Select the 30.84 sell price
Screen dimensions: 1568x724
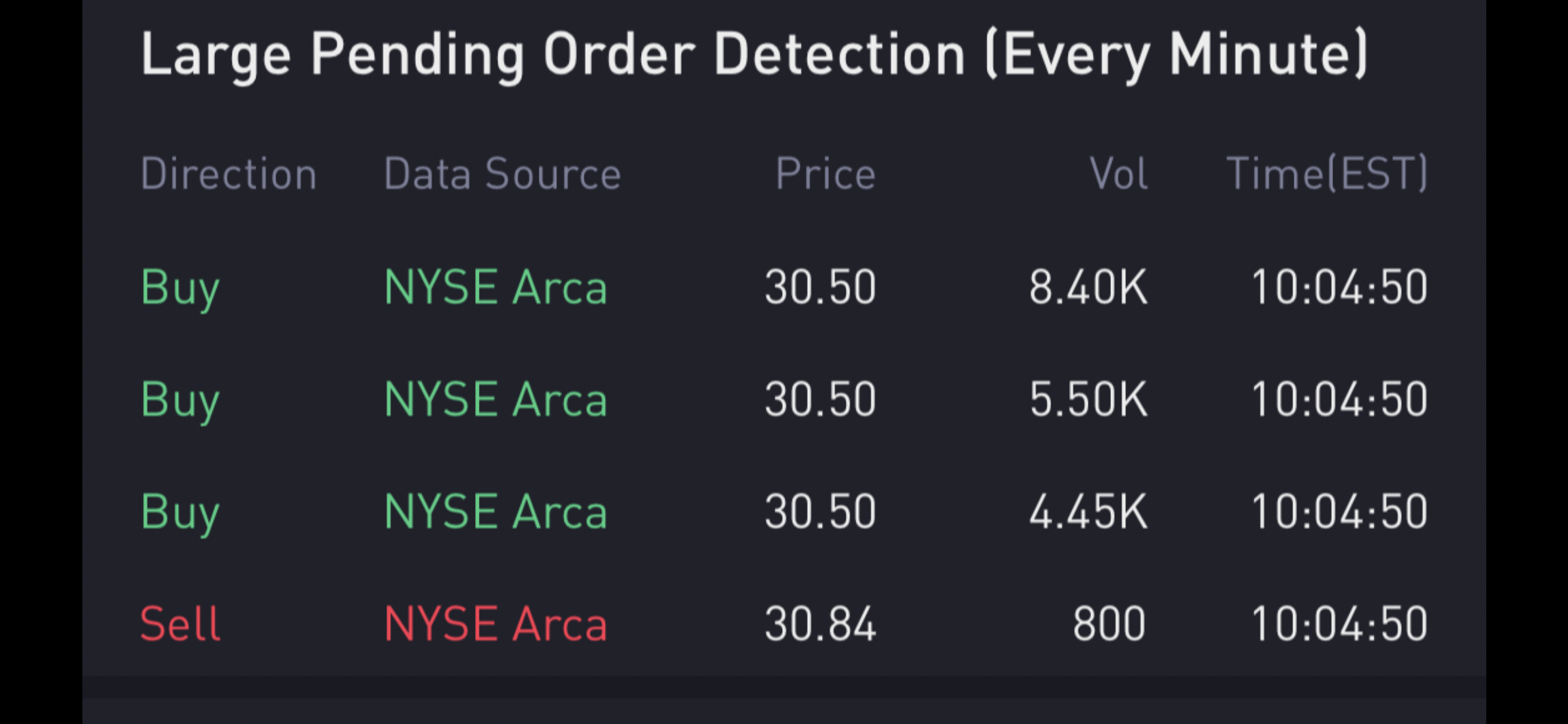coord(821,624)
